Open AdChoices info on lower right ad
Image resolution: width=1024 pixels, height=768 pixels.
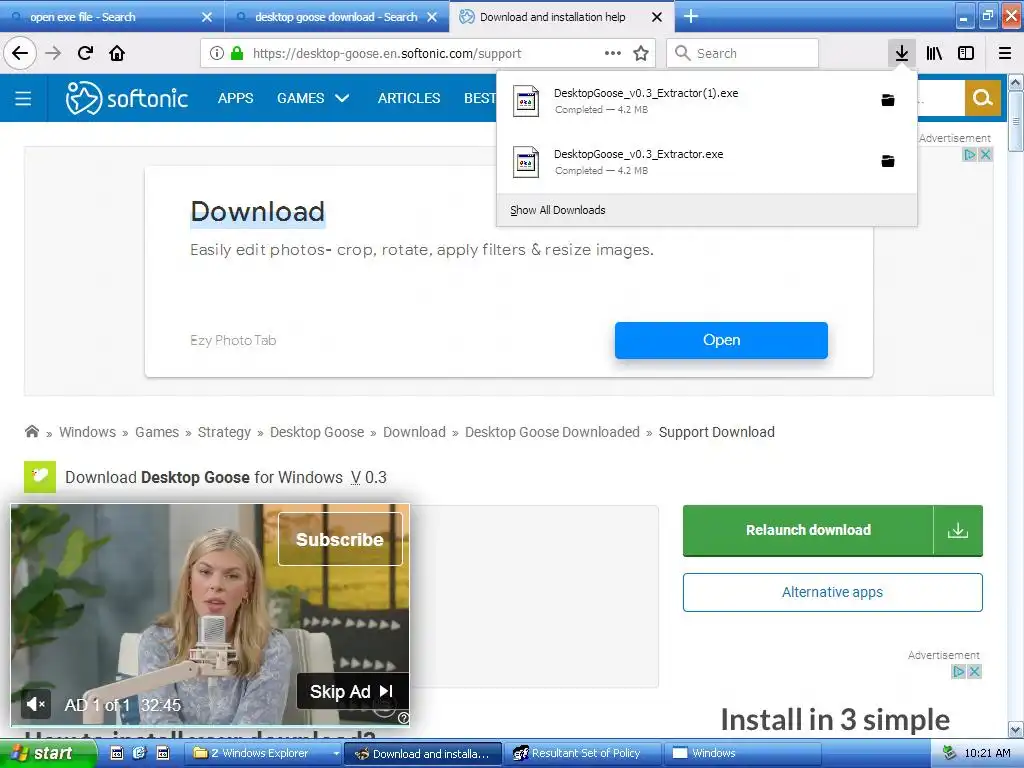point(959,671)
